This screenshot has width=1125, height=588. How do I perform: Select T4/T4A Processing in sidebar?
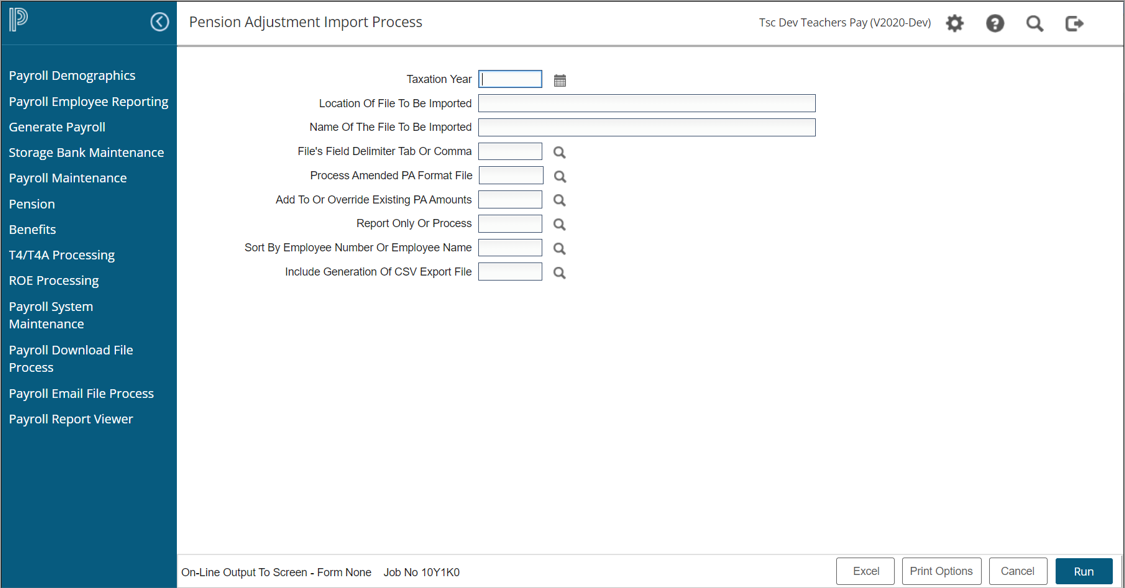62,255
